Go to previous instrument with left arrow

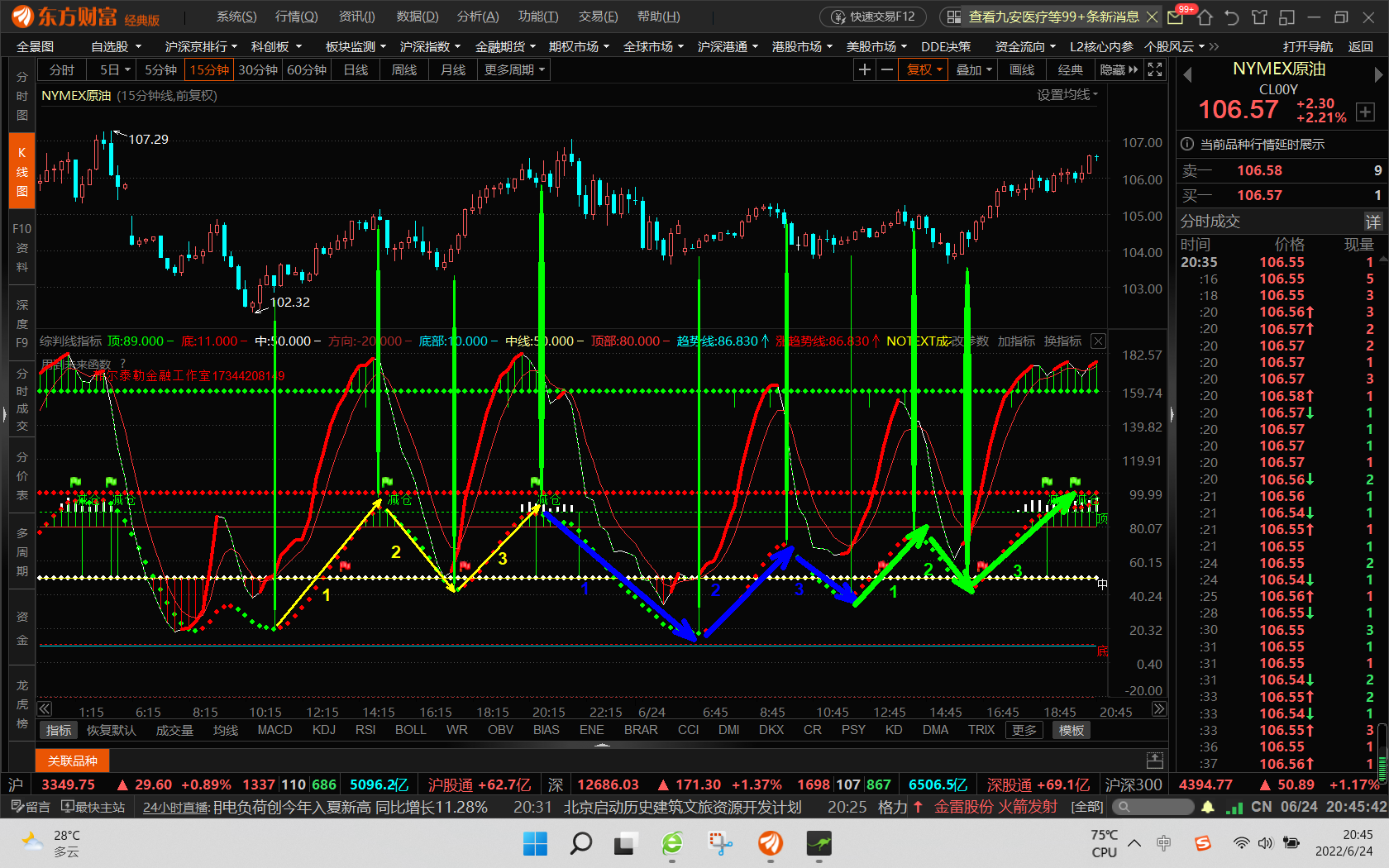coord(1187,74)
